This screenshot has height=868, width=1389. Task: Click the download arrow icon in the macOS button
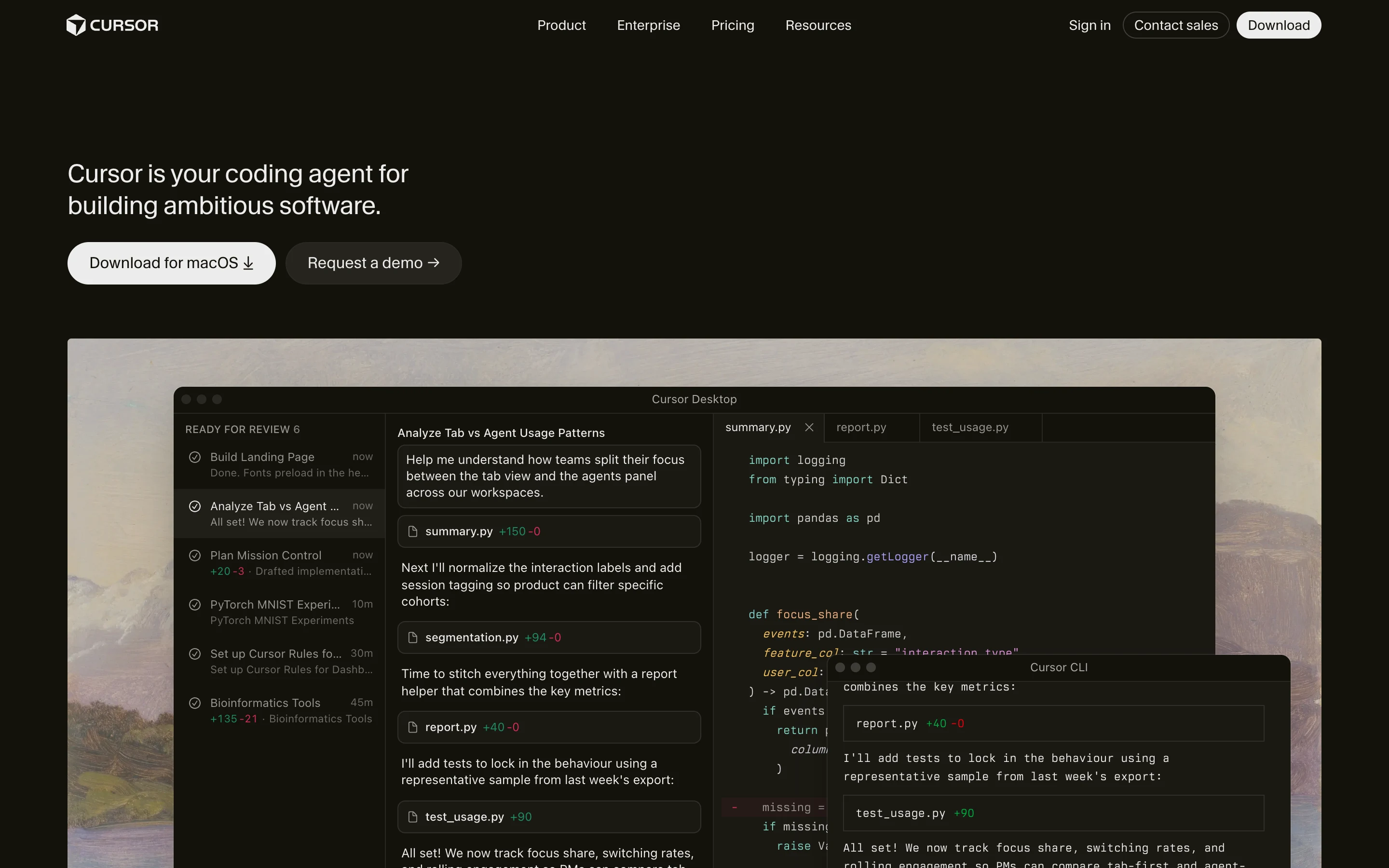tap(248, 263)
